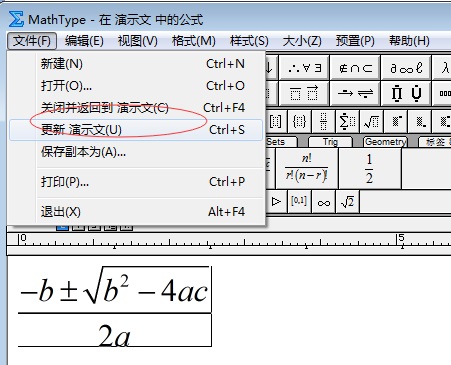Open the summation templates palette
Screen dimensions: 451x365
(x=347, y=121)
